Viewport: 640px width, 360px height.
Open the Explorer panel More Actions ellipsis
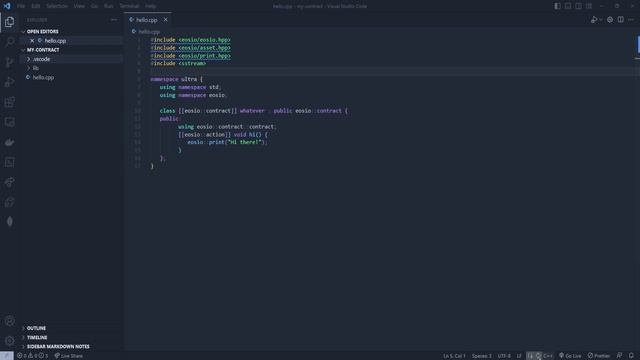click(x=114, y=20)
